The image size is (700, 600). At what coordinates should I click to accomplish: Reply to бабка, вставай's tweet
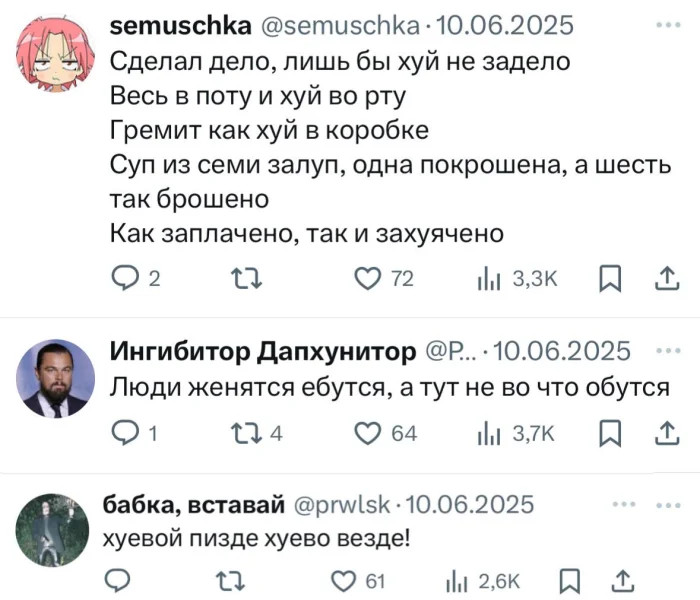tap(119, 578)
